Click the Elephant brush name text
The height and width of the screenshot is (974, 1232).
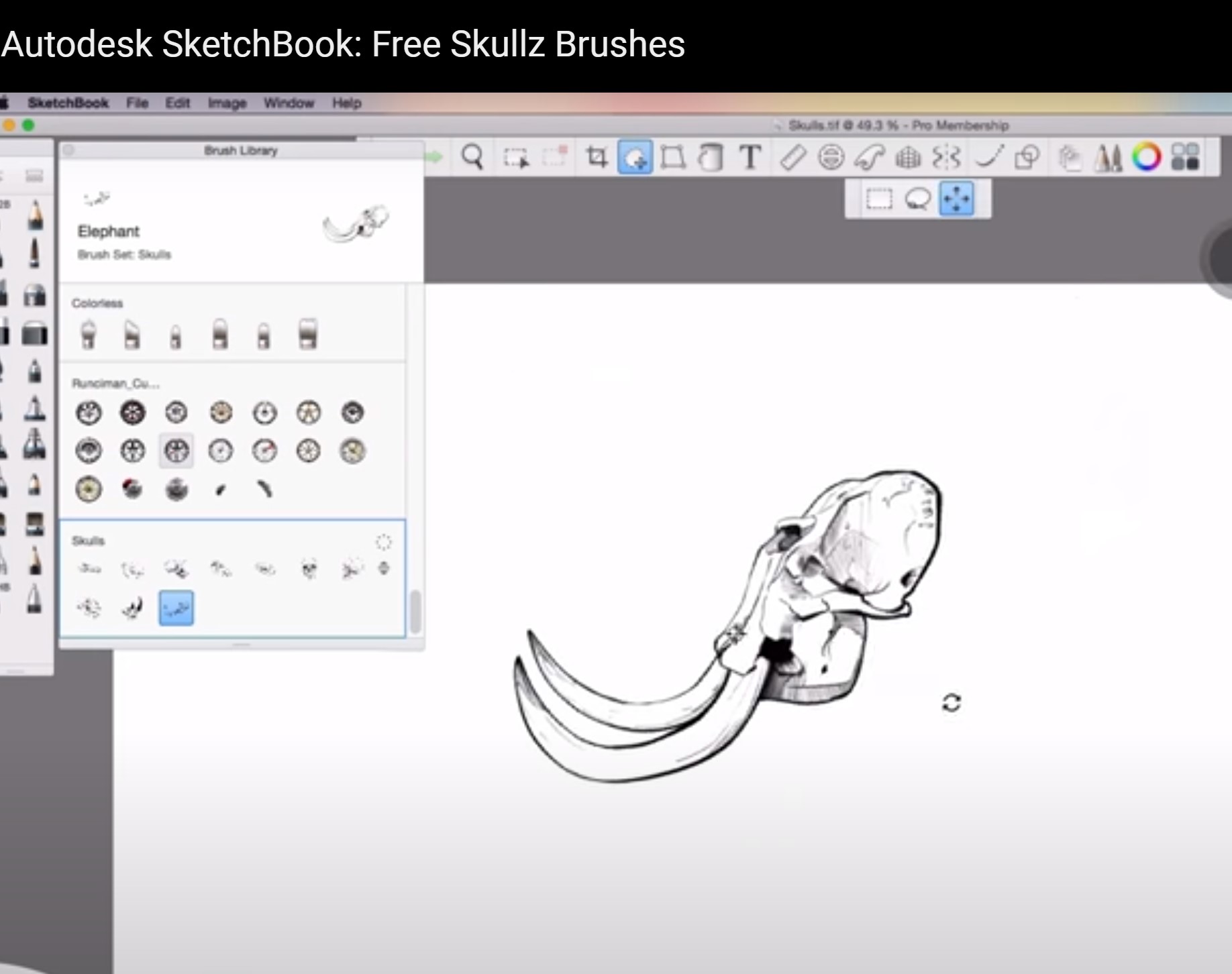108,231
